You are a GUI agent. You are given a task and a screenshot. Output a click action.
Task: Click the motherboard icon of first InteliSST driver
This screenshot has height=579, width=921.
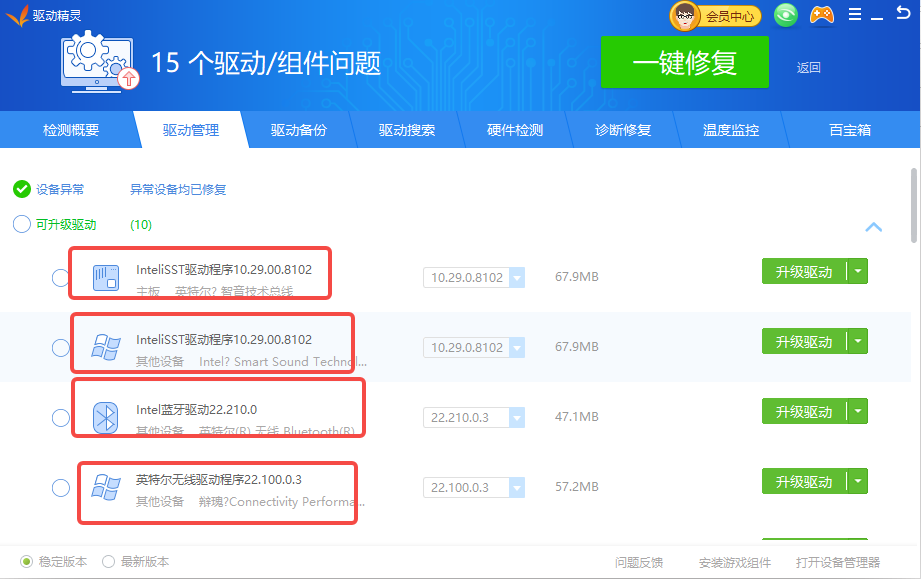[105, 277]
